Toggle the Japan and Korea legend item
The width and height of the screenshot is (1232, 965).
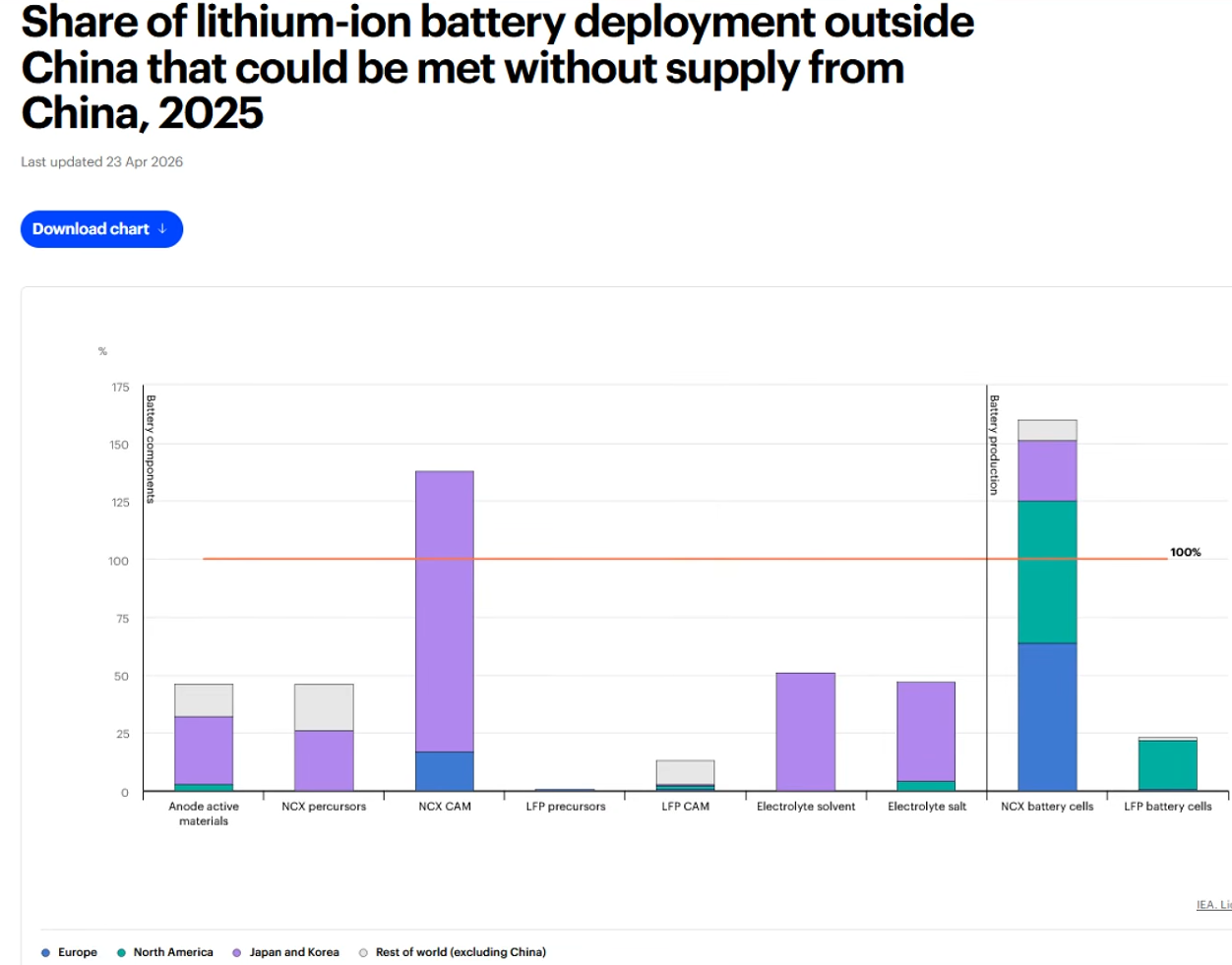tap(285, 952)
